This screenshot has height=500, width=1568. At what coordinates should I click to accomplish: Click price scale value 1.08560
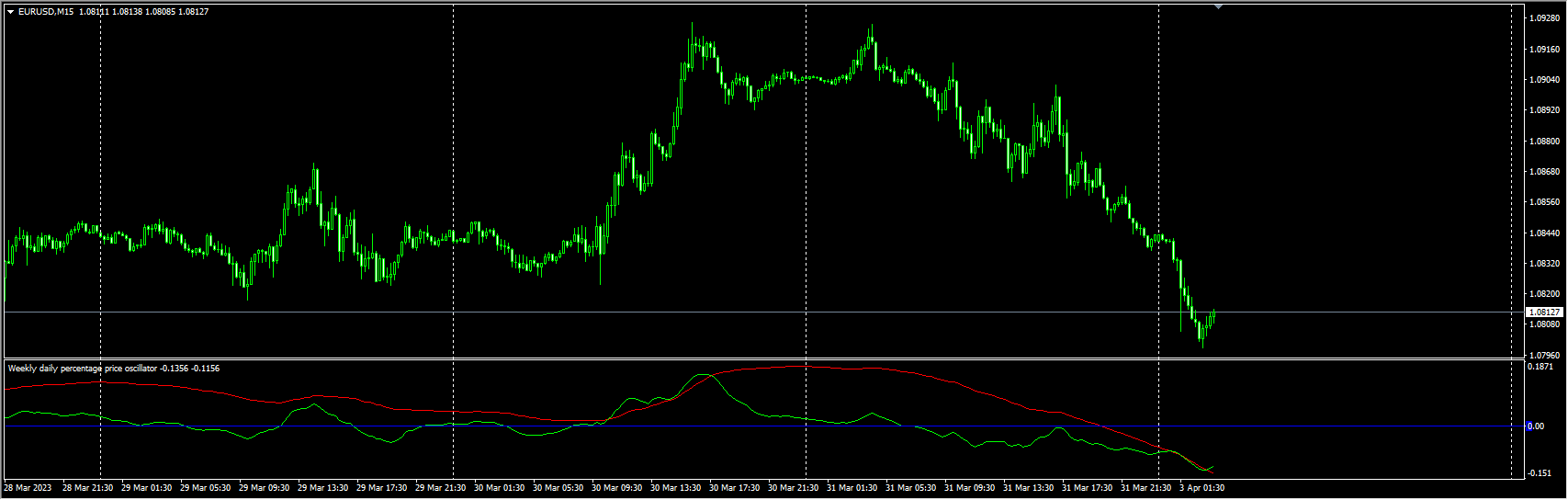(1543, 202)
